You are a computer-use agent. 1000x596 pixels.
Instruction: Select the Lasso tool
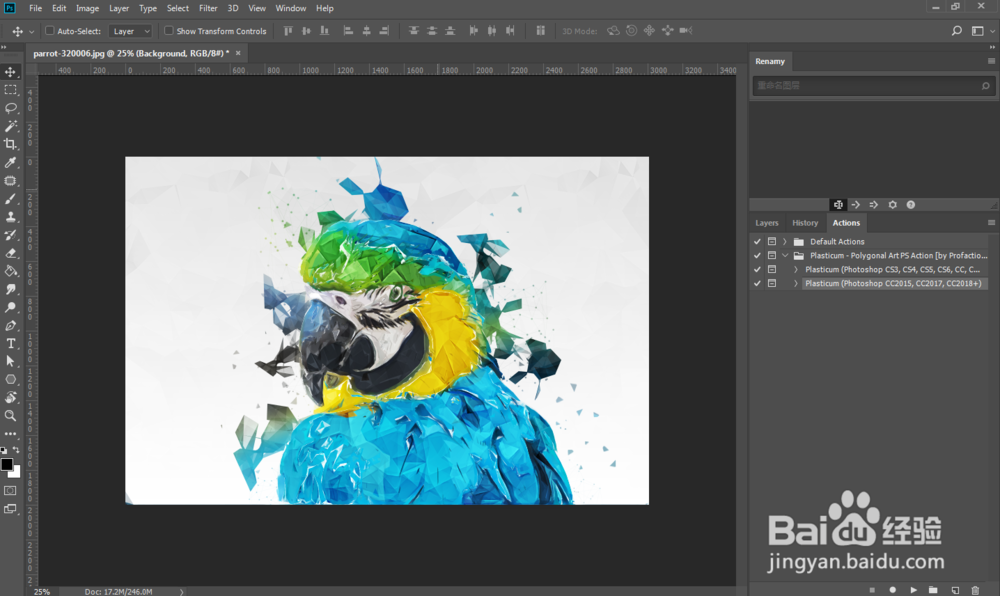(x=10, y=108)
